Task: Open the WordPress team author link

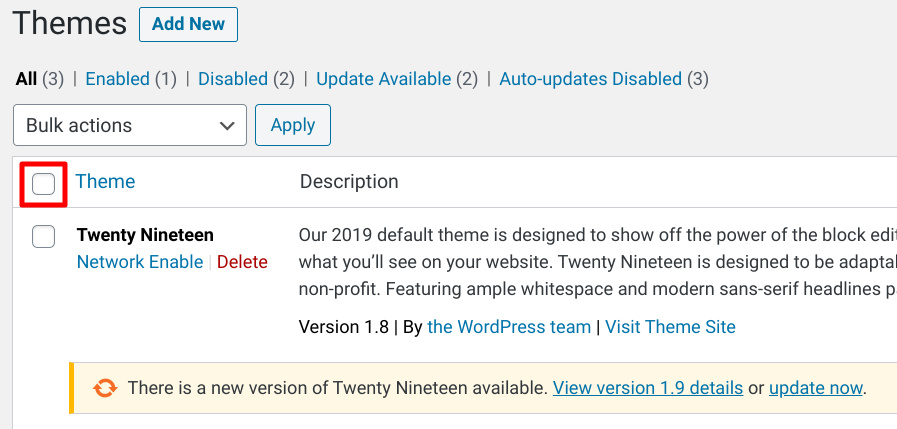Action: pyautogui.click(x=509, y=327)
